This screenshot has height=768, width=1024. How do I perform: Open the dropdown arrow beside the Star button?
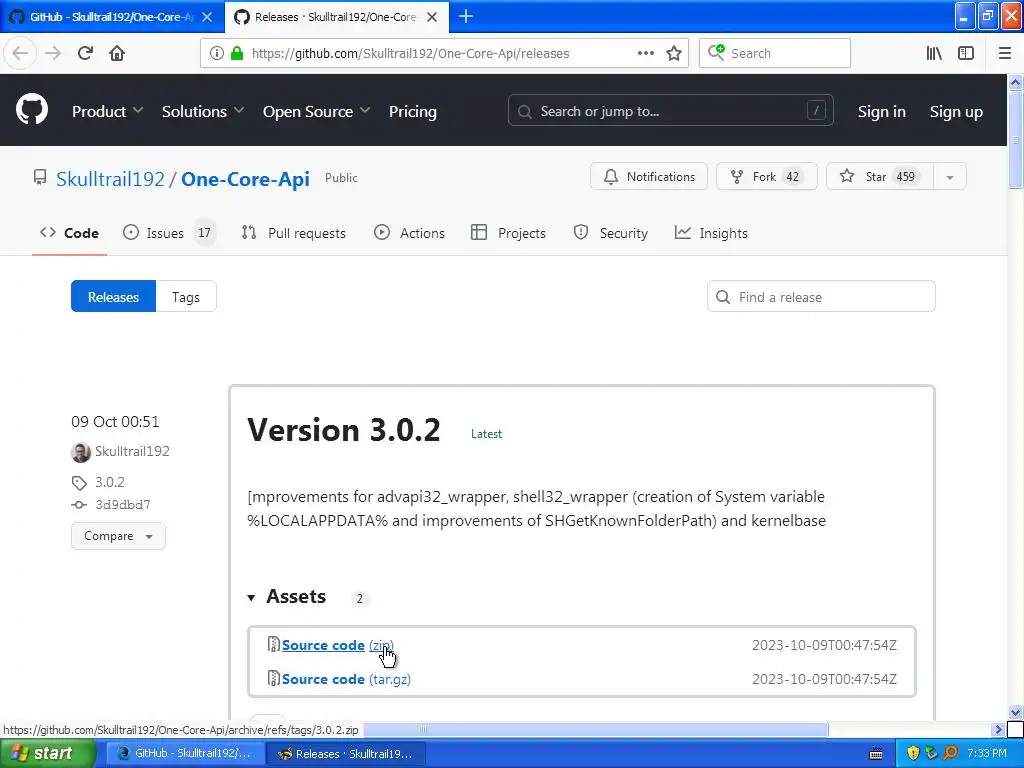coord(950,177)
